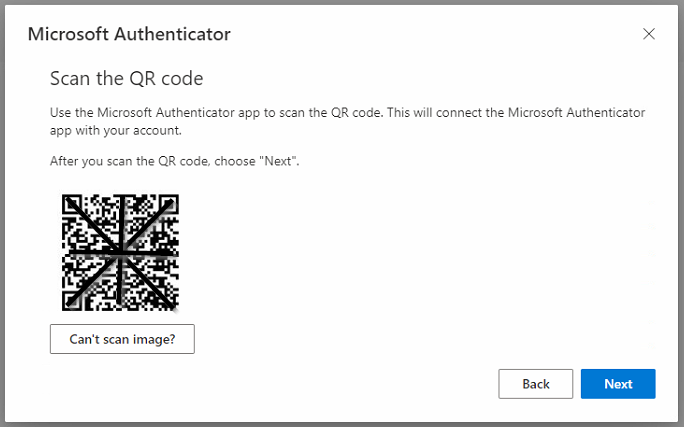Click the "Scan the QR code" heading
This screenshot has height=427, width=684.
pos(127,79)
